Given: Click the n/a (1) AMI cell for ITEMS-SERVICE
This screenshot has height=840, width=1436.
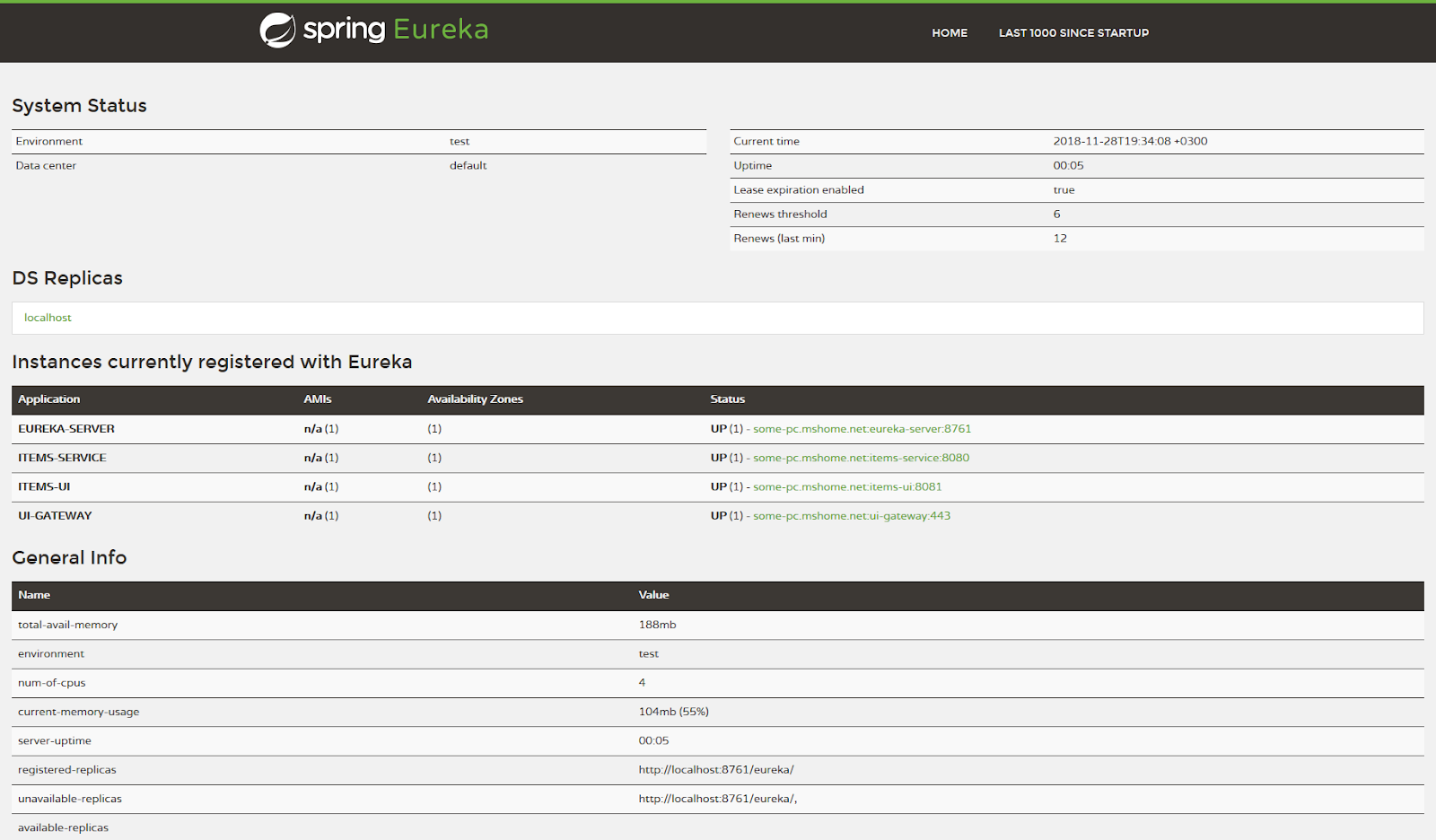Looking at the screenshot, I should point(321,458).
